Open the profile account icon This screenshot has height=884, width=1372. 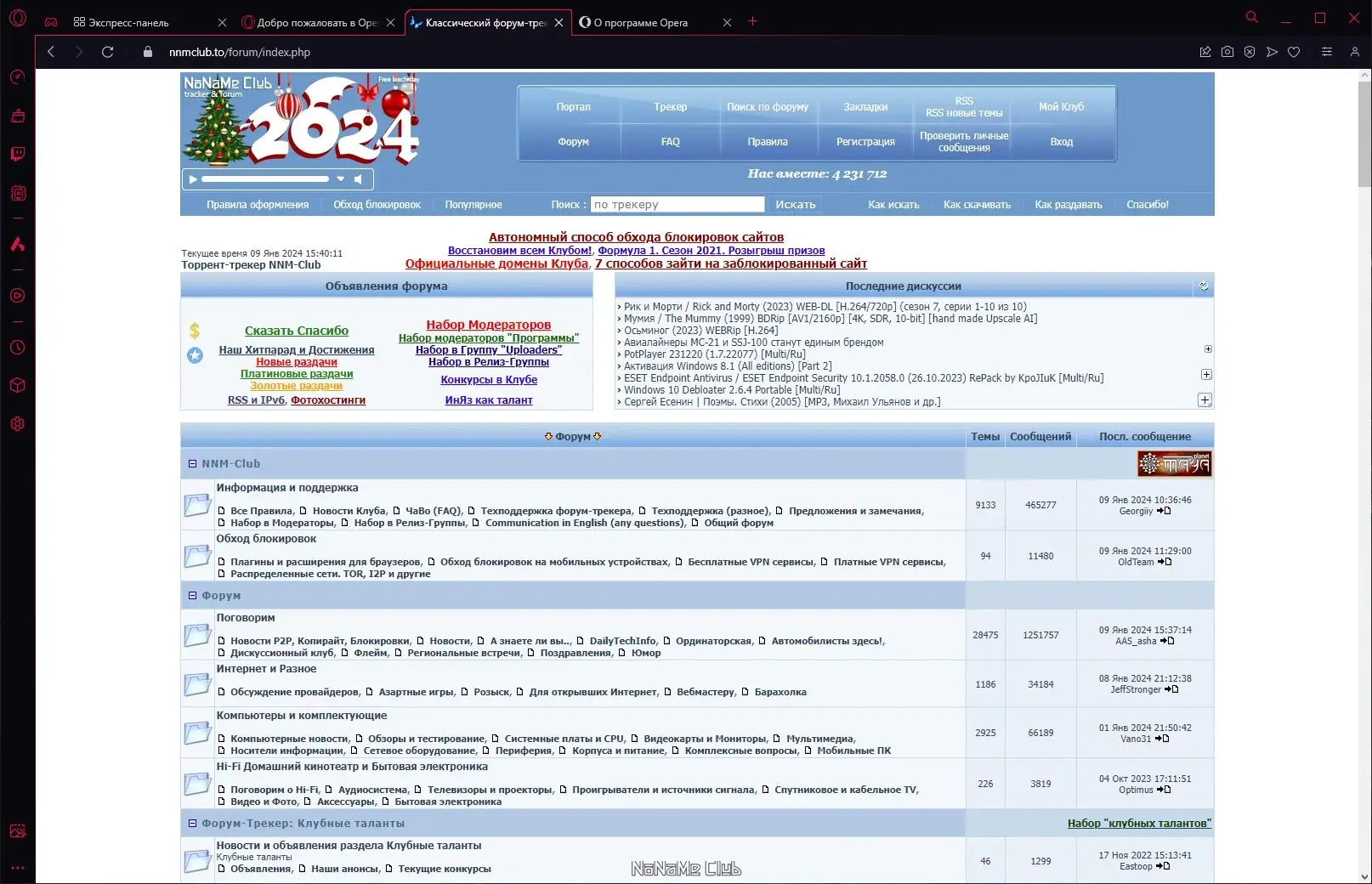coord(1355,52)
